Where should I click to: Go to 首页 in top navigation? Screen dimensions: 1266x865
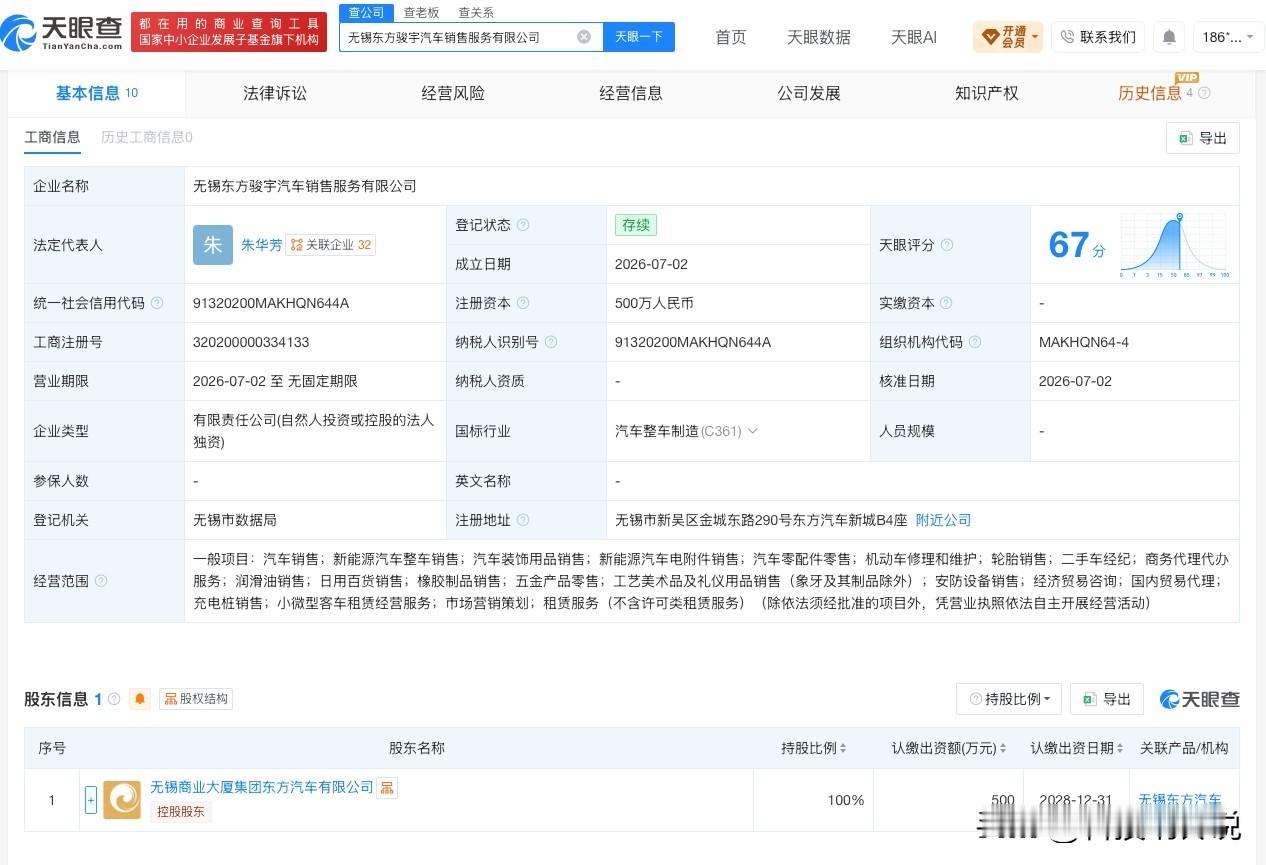[731, 37]
